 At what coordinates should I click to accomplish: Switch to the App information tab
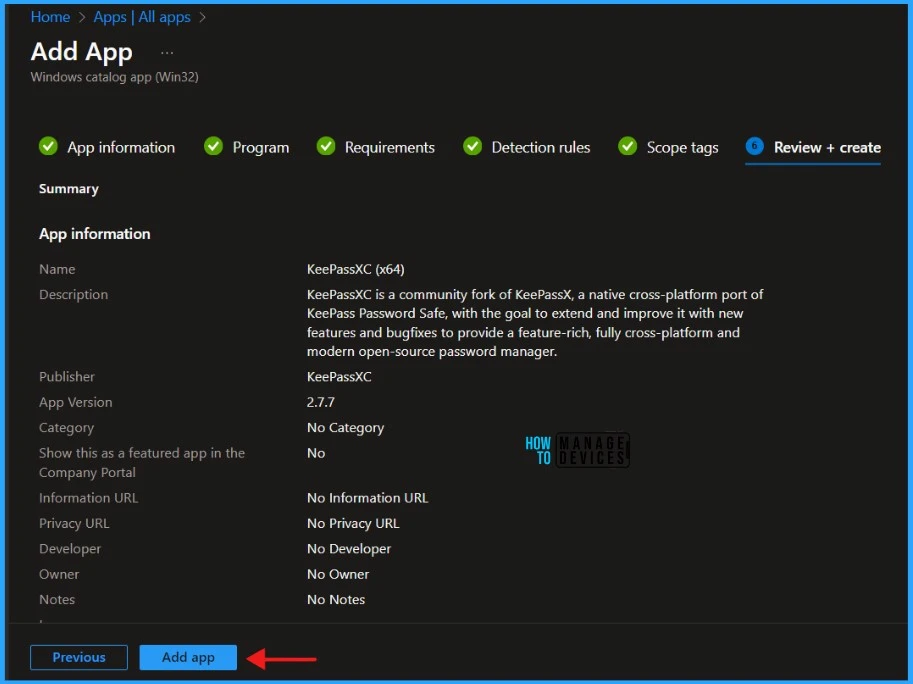pyautogui.click(x=121, y=147)
